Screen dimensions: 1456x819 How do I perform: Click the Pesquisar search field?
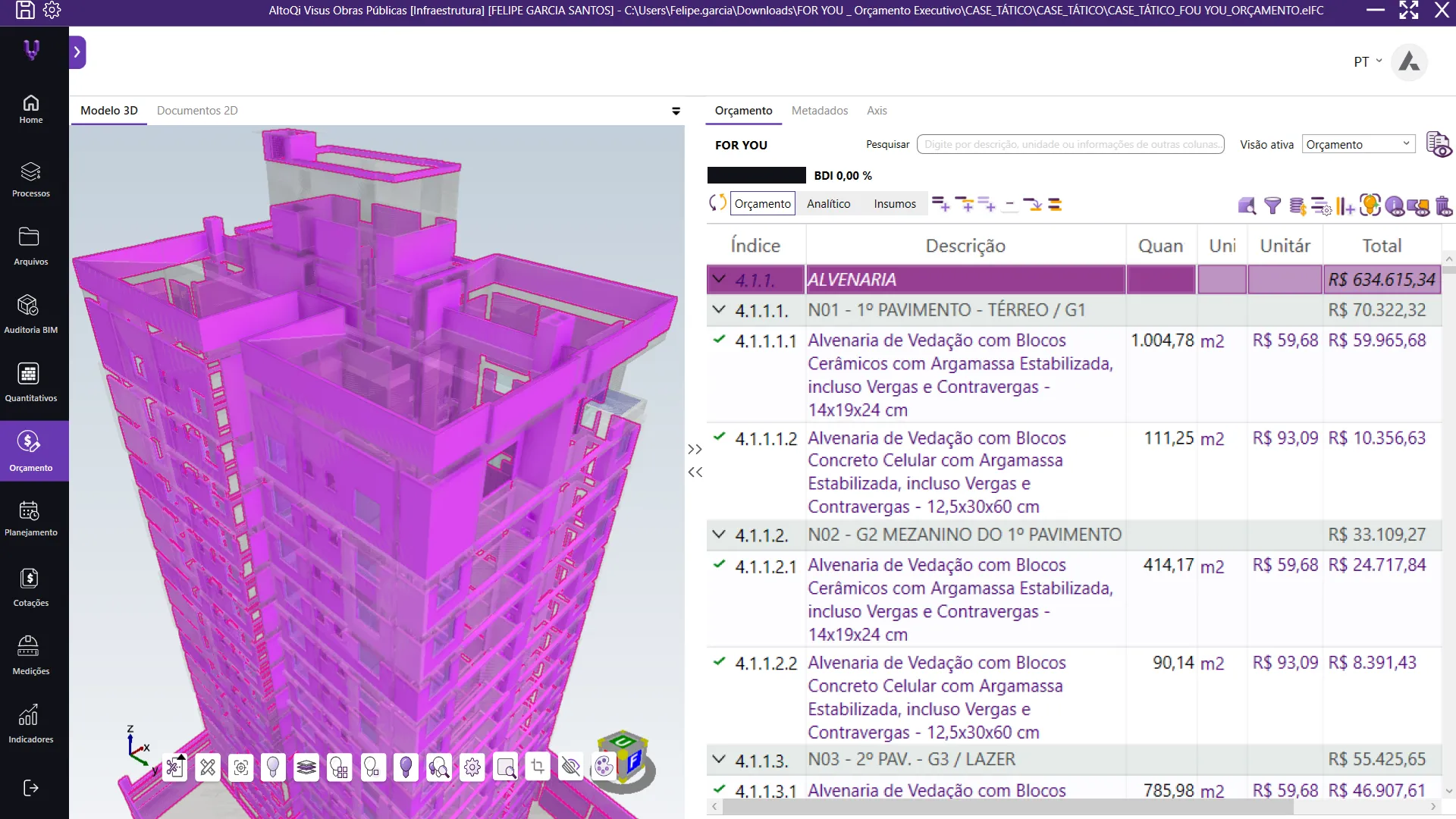click(1070, 144)
